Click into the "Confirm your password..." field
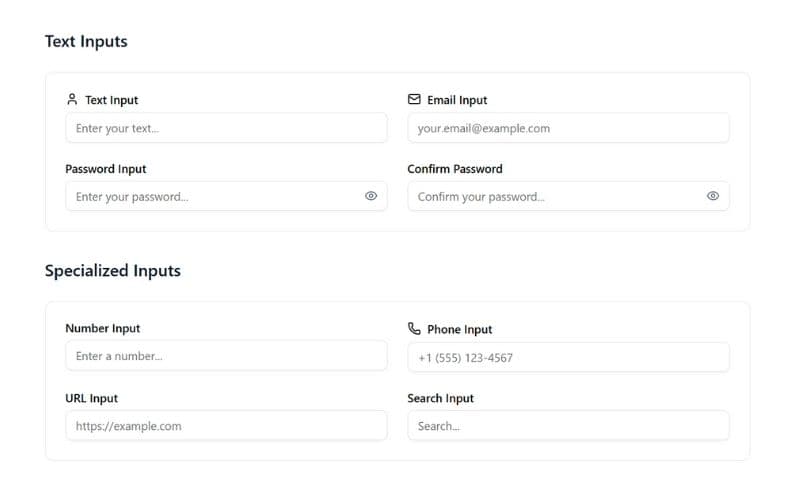800x500 pixels. point(552,196)
